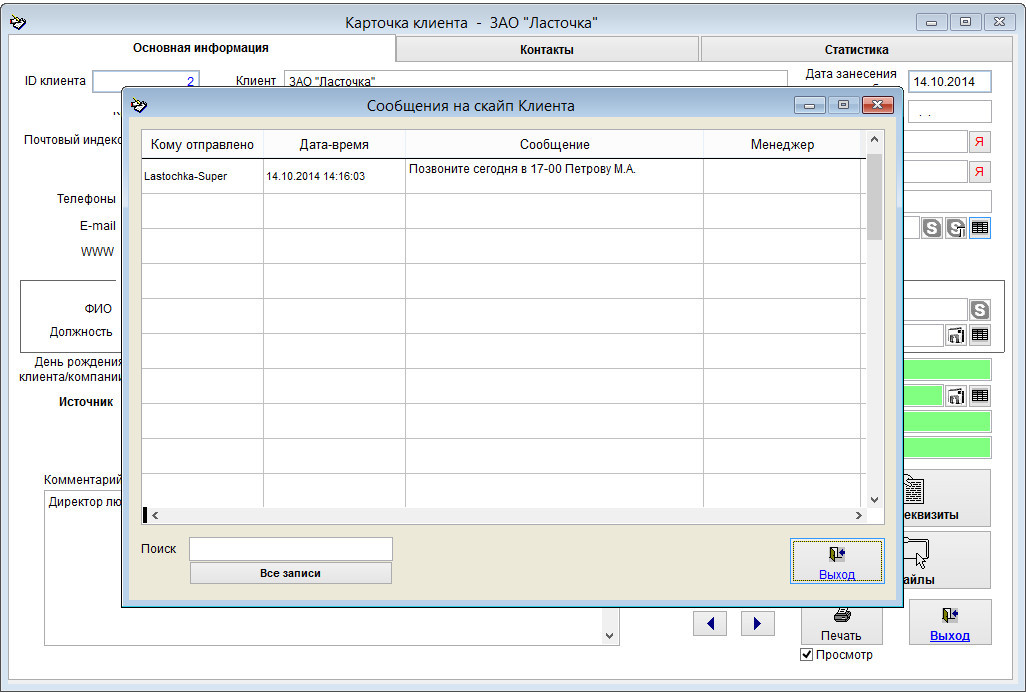Click the Сообщение column header
The image size is (1026, 693).
point(555,145)
